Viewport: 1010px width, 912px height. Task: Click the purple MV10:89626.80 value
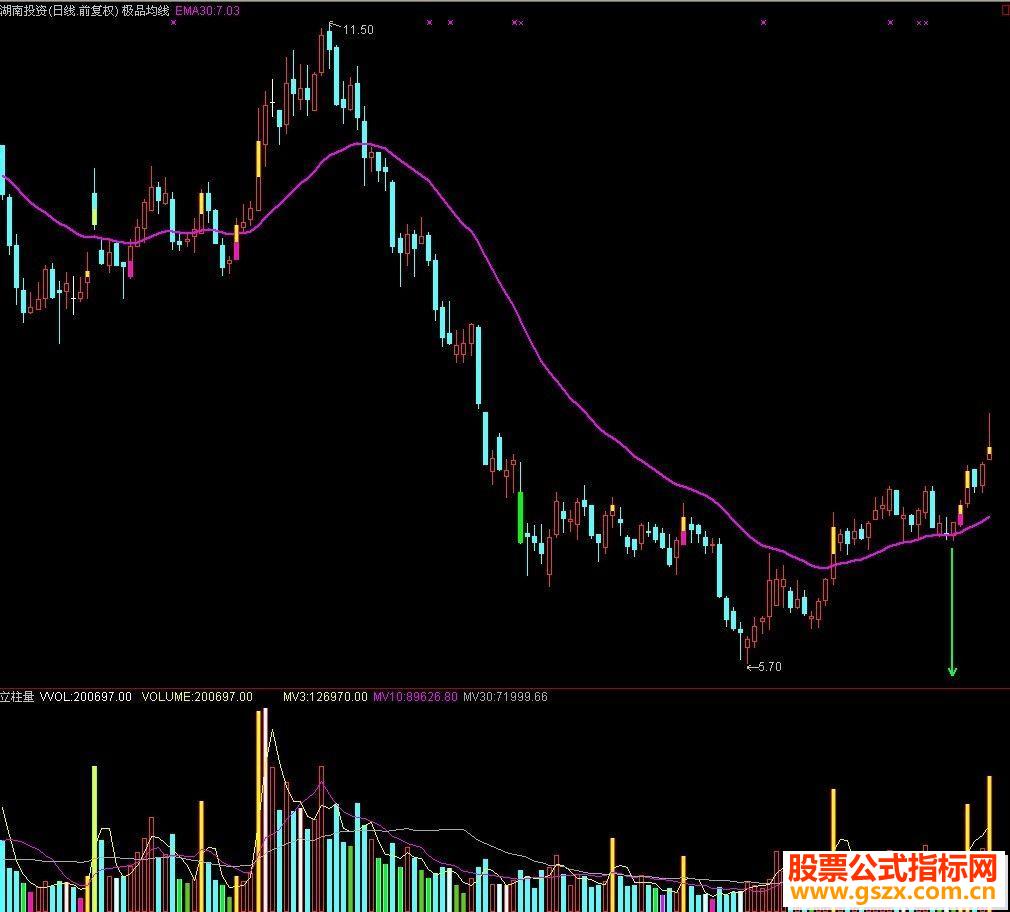click(x=415, y=696)
